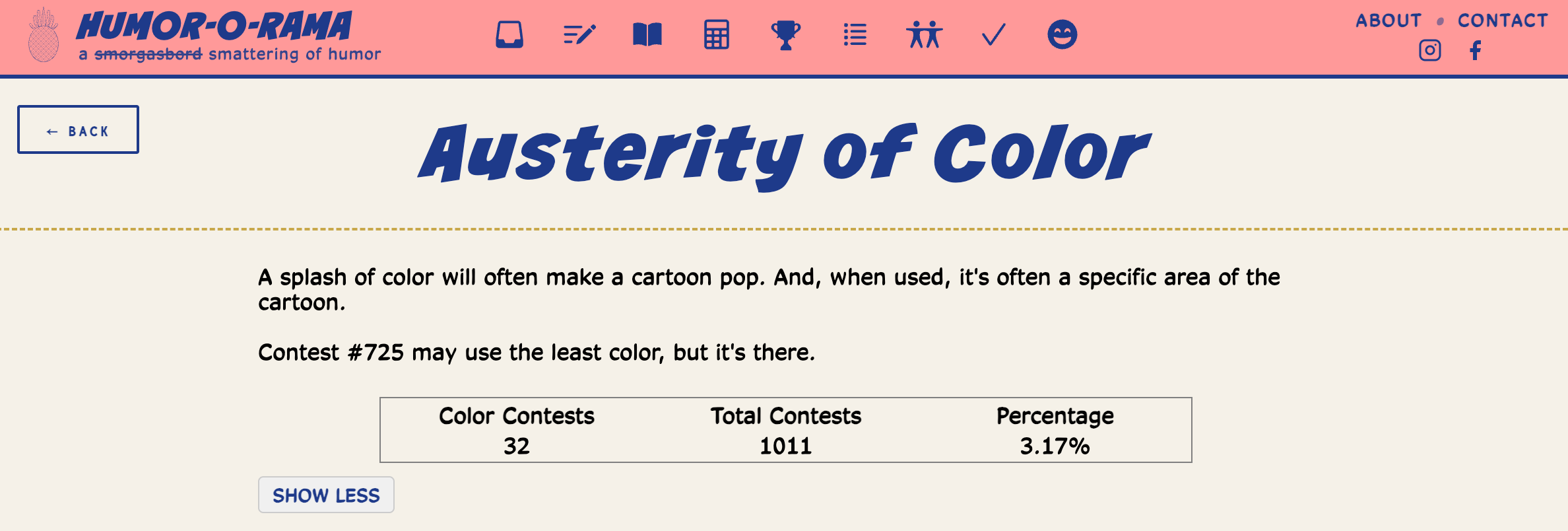Click the checkmark icon

tap(993, 34)
